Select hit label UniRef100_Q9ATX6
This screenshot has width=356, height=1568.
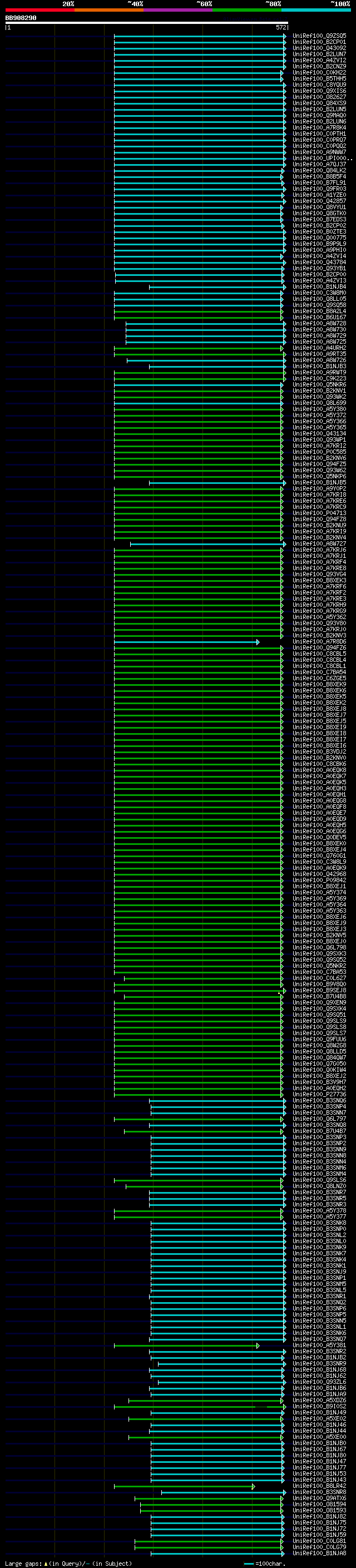tap(319, 1498)
